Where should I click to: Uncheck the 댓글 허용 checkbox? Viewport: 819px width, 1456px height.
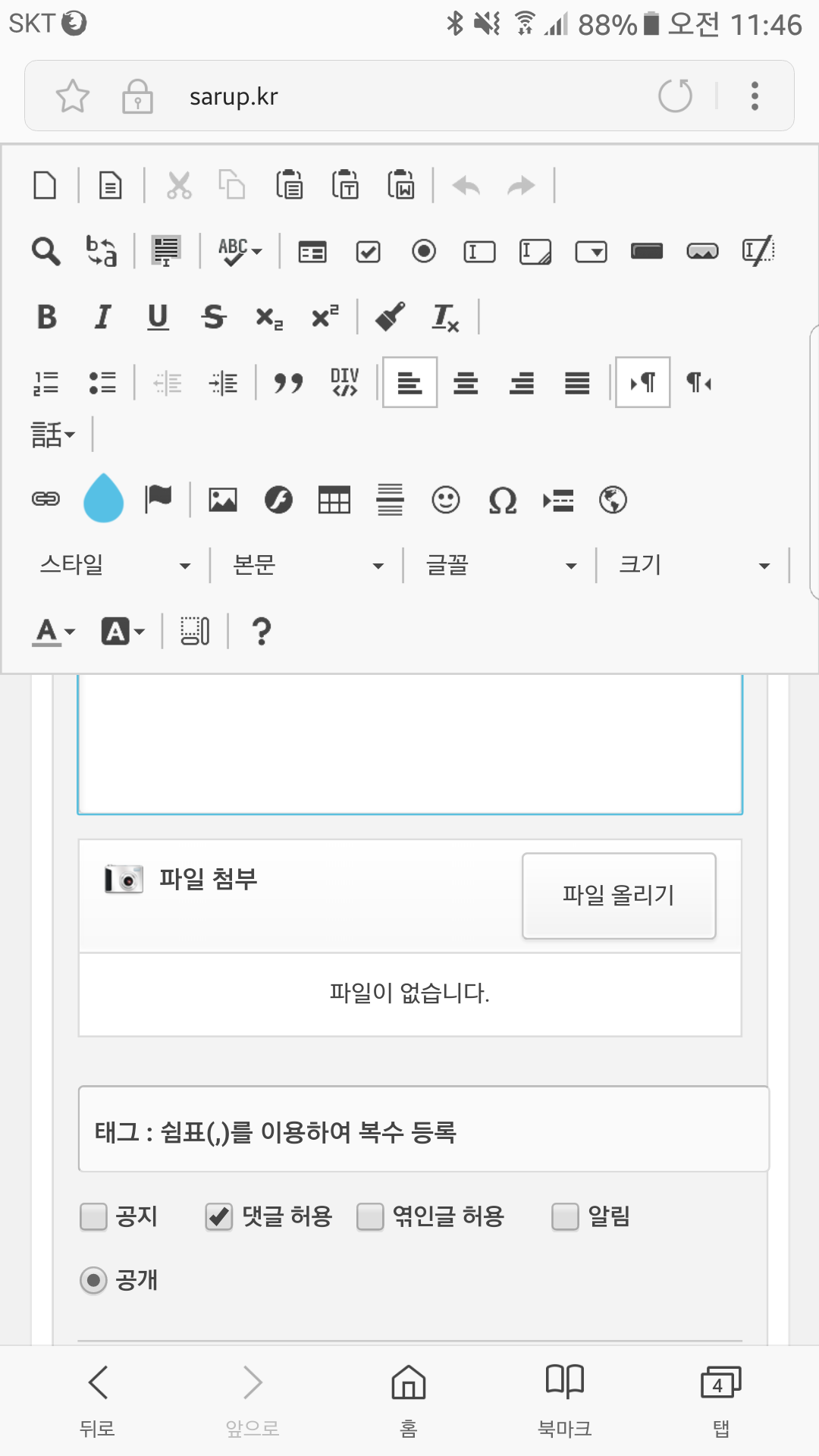[x=219, y=1217]
